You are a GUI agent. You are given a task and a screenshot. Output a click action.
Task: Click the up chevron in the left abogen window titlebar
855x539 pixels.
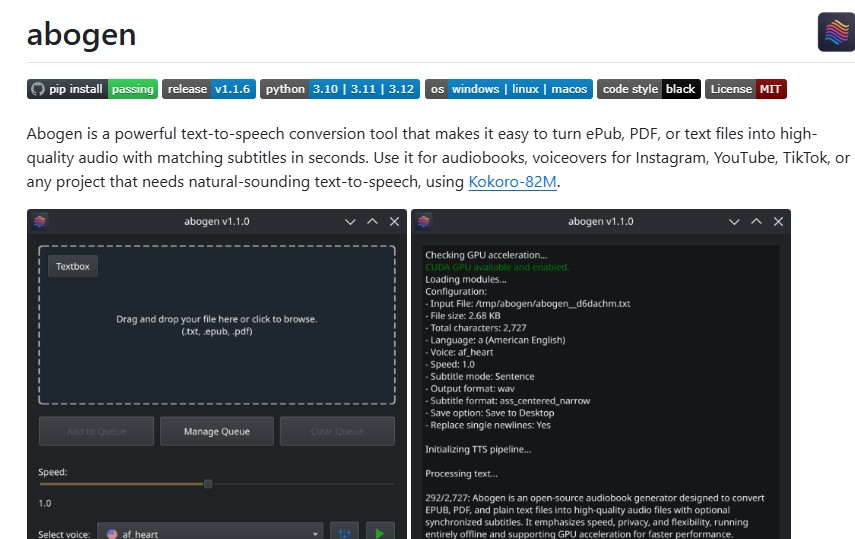372,221
